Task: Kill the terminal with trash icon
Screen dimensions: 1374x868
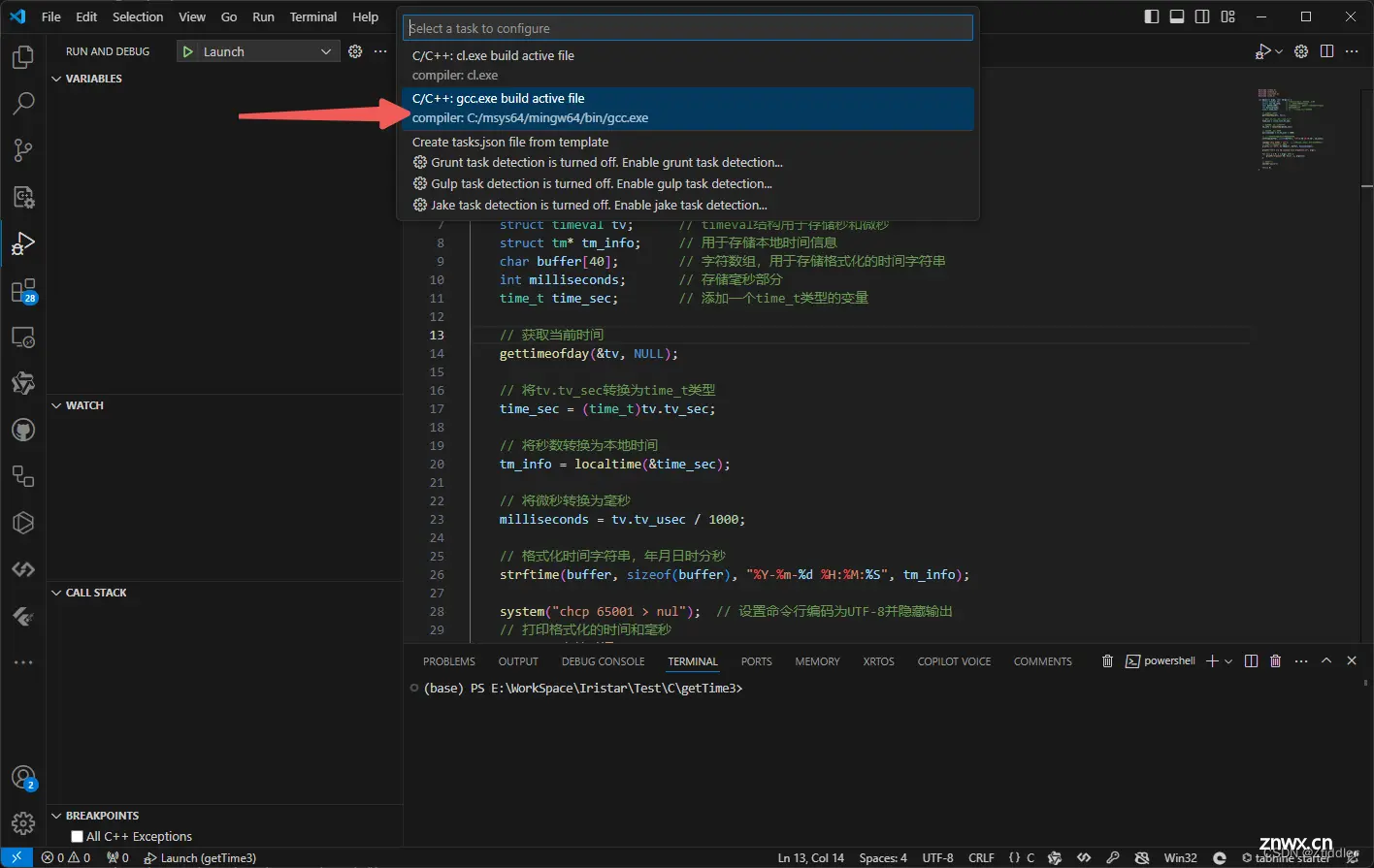Action: (1275, 661)
